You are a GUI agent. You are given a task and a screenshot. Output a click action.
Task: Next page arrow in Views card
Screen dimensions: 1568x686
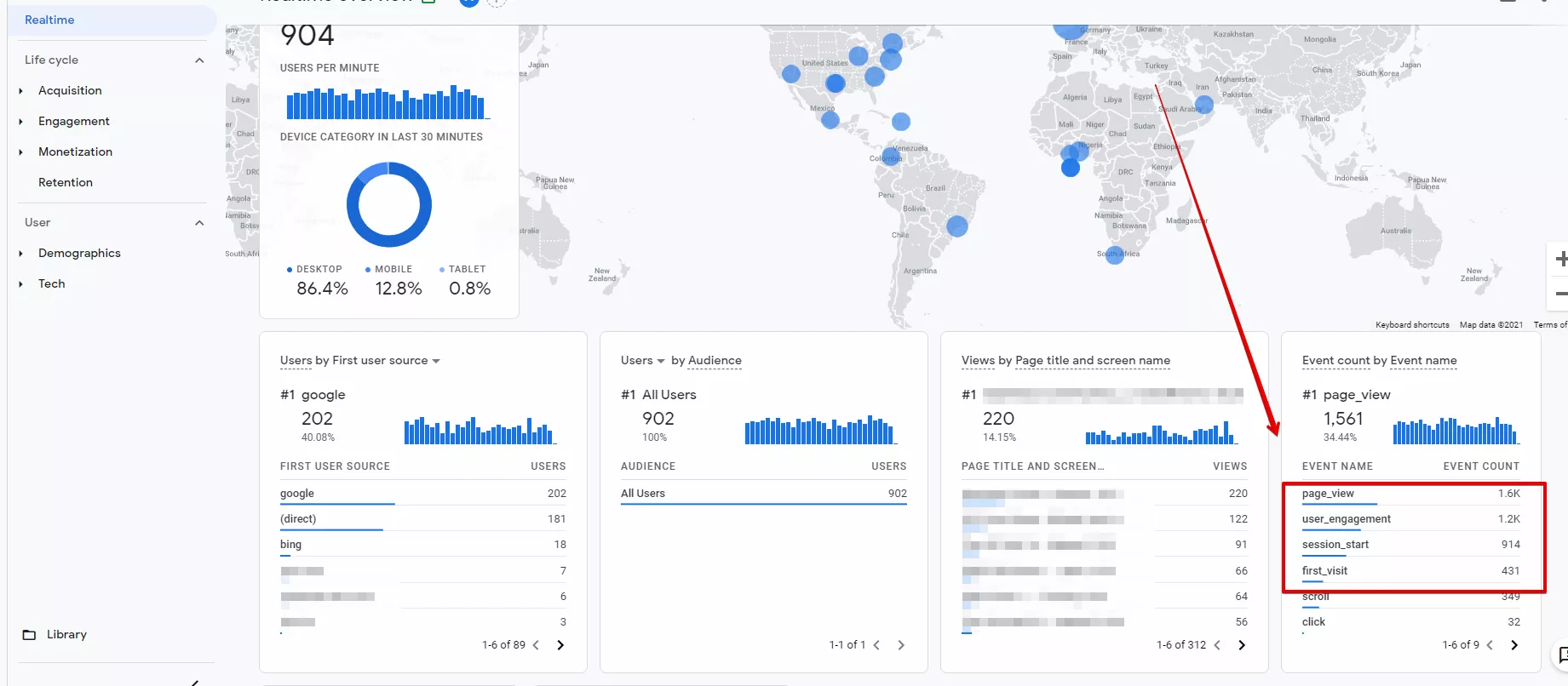pyautogui.click(x=1242, y=645)
